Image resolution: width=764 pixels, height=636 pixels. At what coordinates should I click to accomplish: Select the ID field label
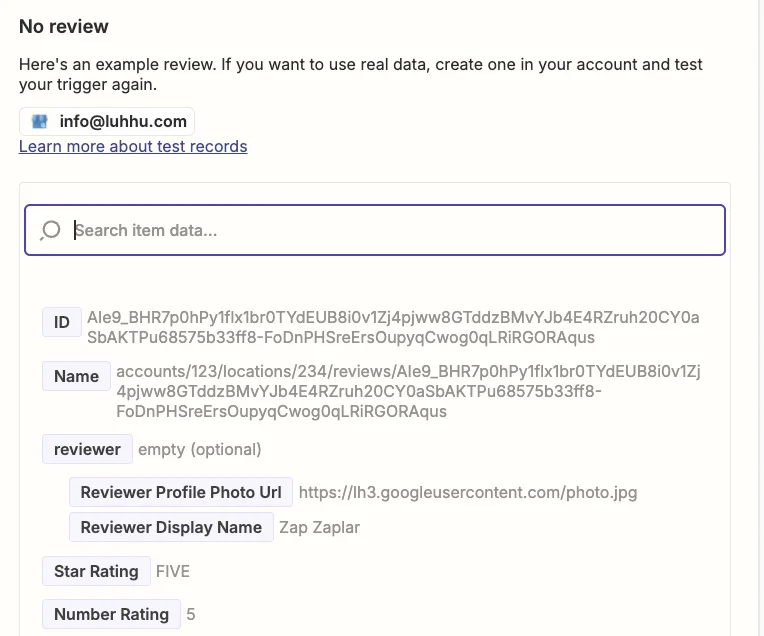(61, 322)
